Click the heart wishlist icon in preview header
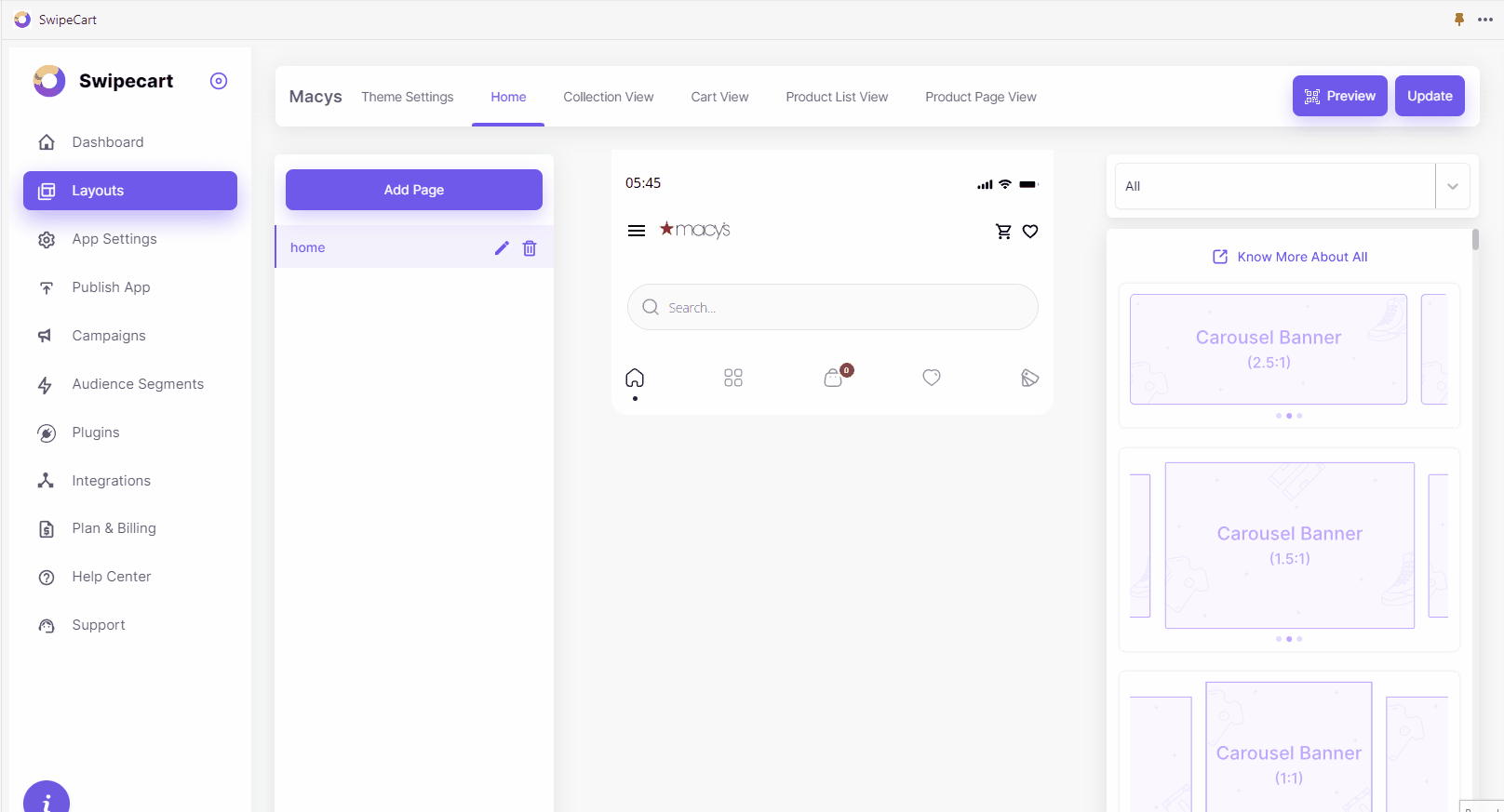Viewport: 1504px width, 812px height. tap(1030, 232)
